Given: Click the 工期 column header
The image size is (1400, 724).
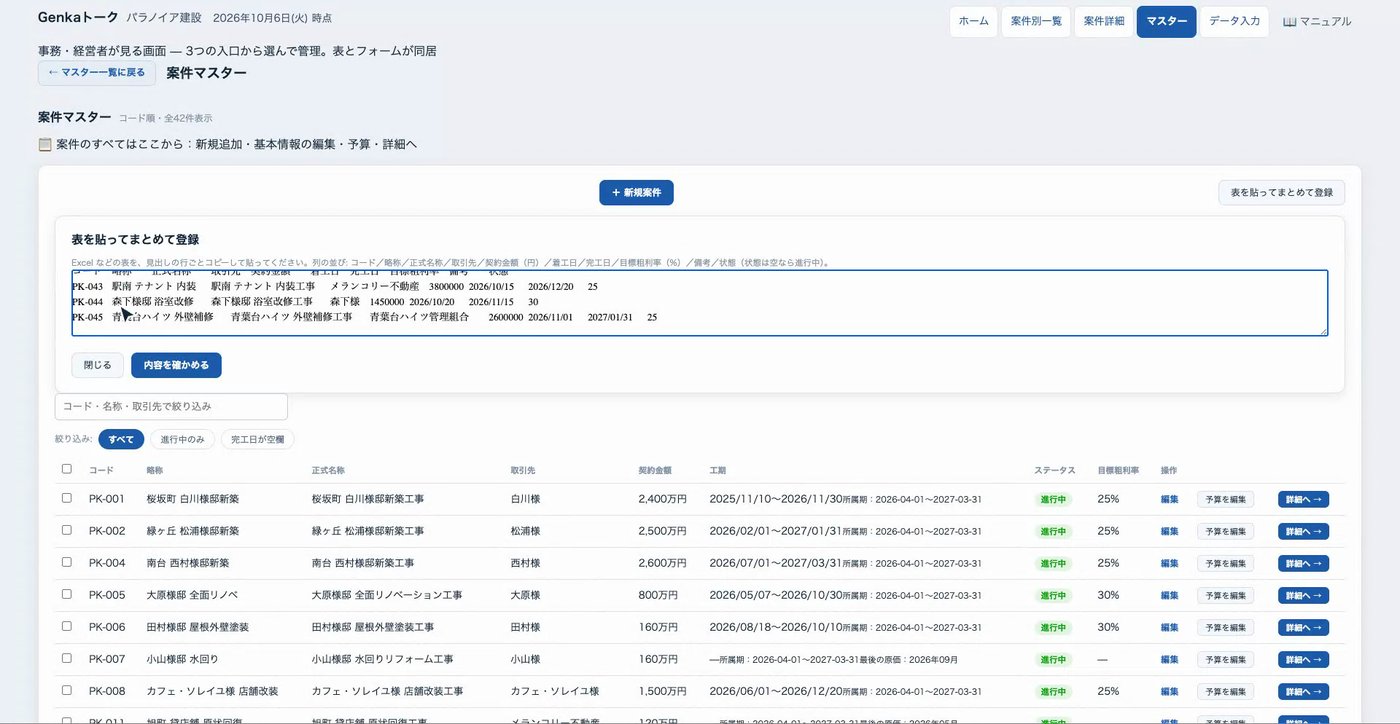Looking at the screenshot, I should click(718, 470).
